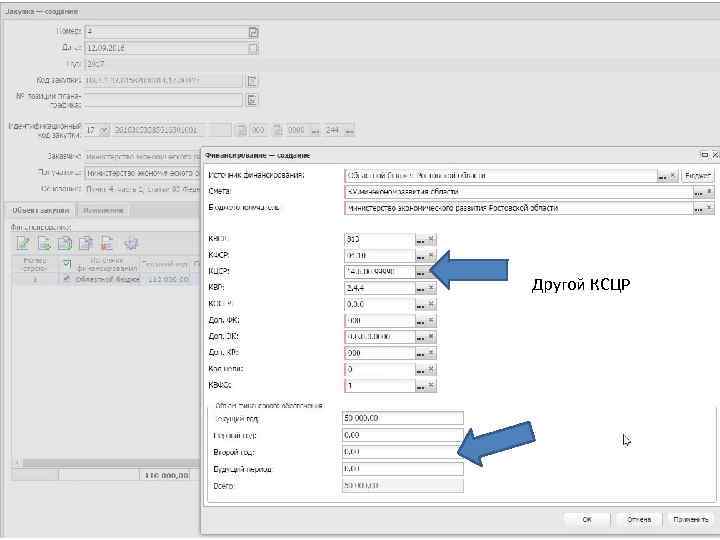Viewport: 720px width, 540px height.
Task: Clear the Смета field with its X icon
Action: point(709,192)
